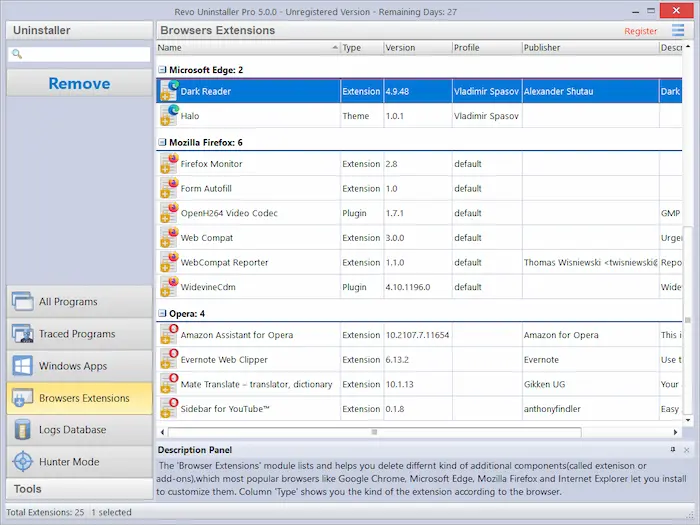Click the vertical scroll down arrow
Image resolution: width=700 pixels, height=525 pixels.
click(x=688, y=420)
